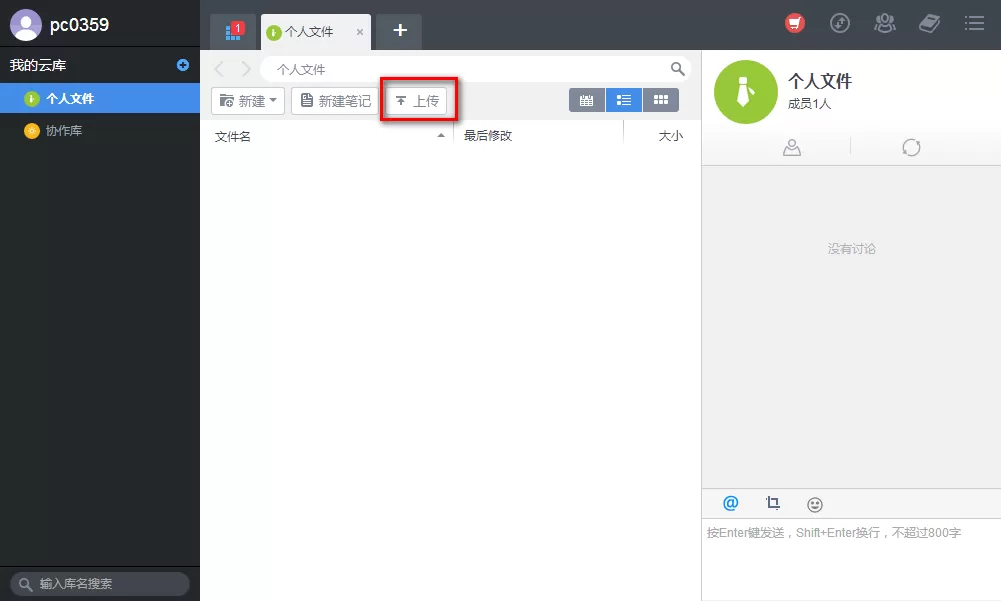Screen dimensions: 1001x601
Task: Click the discussion message input box
Action: (x=851, y=559)
